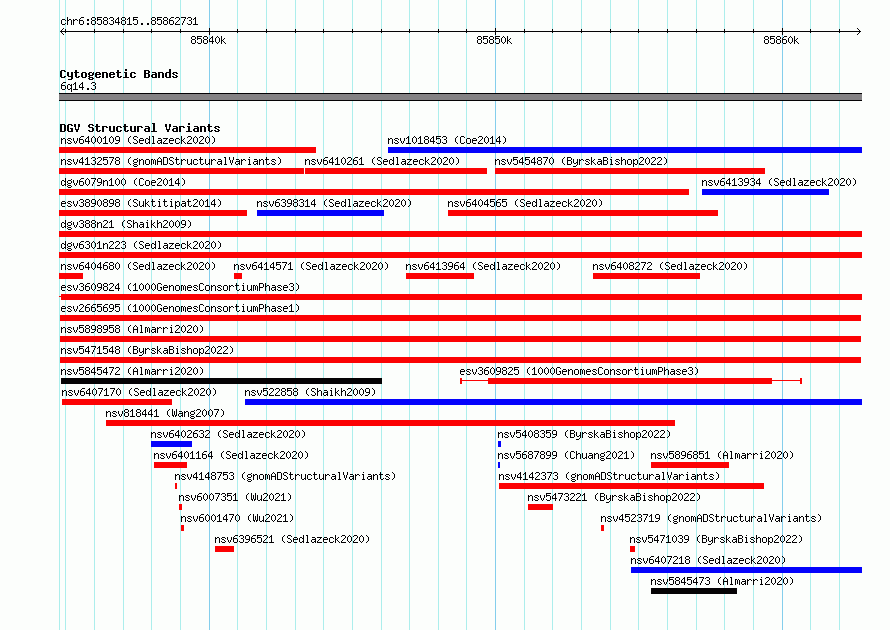Click the nsv6007351 (Wu2021) label
The width and height of the screenshot is (890, 630).
[236, 497]
